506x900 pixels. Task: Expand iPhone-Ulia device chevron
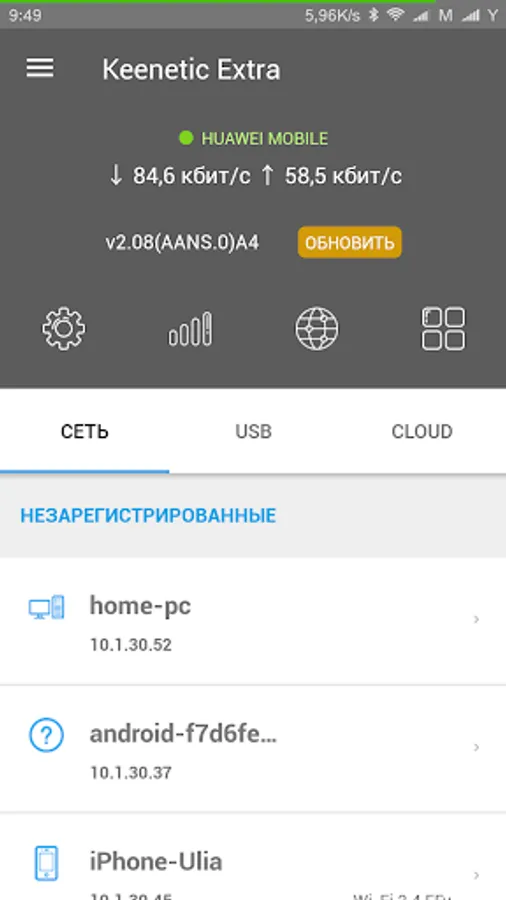pos(476,875)
